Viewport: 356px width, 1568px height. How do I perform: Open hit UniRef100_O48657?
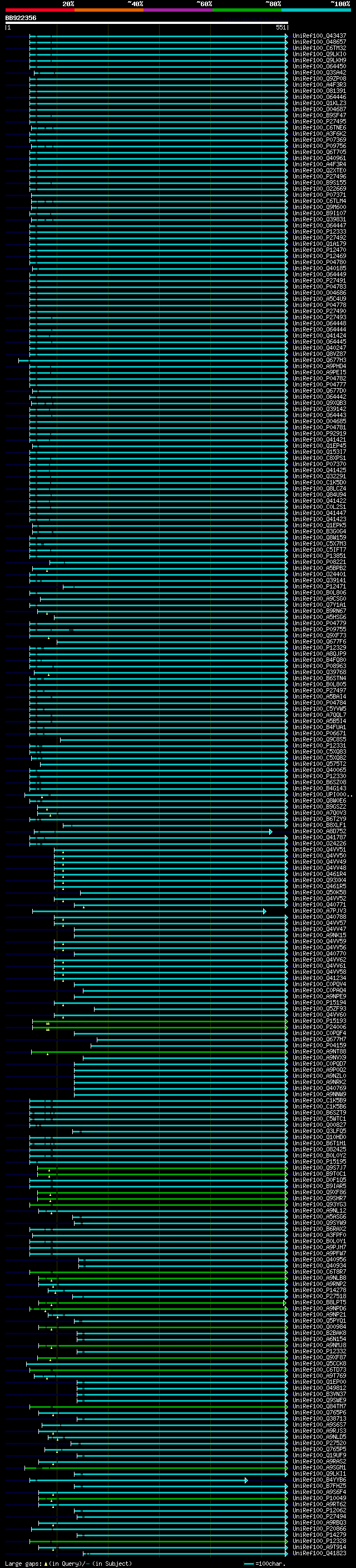[x=319, y=42]
